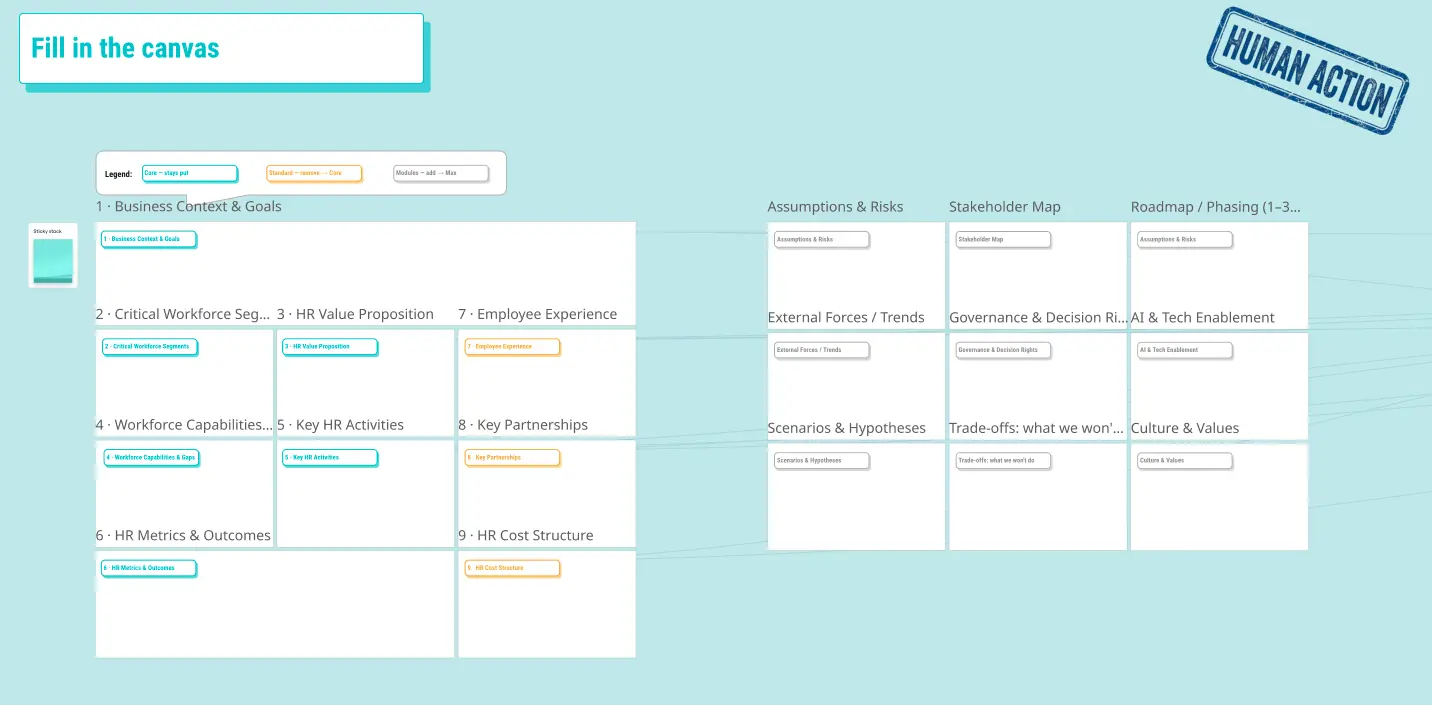Screen dimensions: 1432x705
Task: Select the small orange "9 · HR Cost Structure" card
Action: (x=512, y=568)
